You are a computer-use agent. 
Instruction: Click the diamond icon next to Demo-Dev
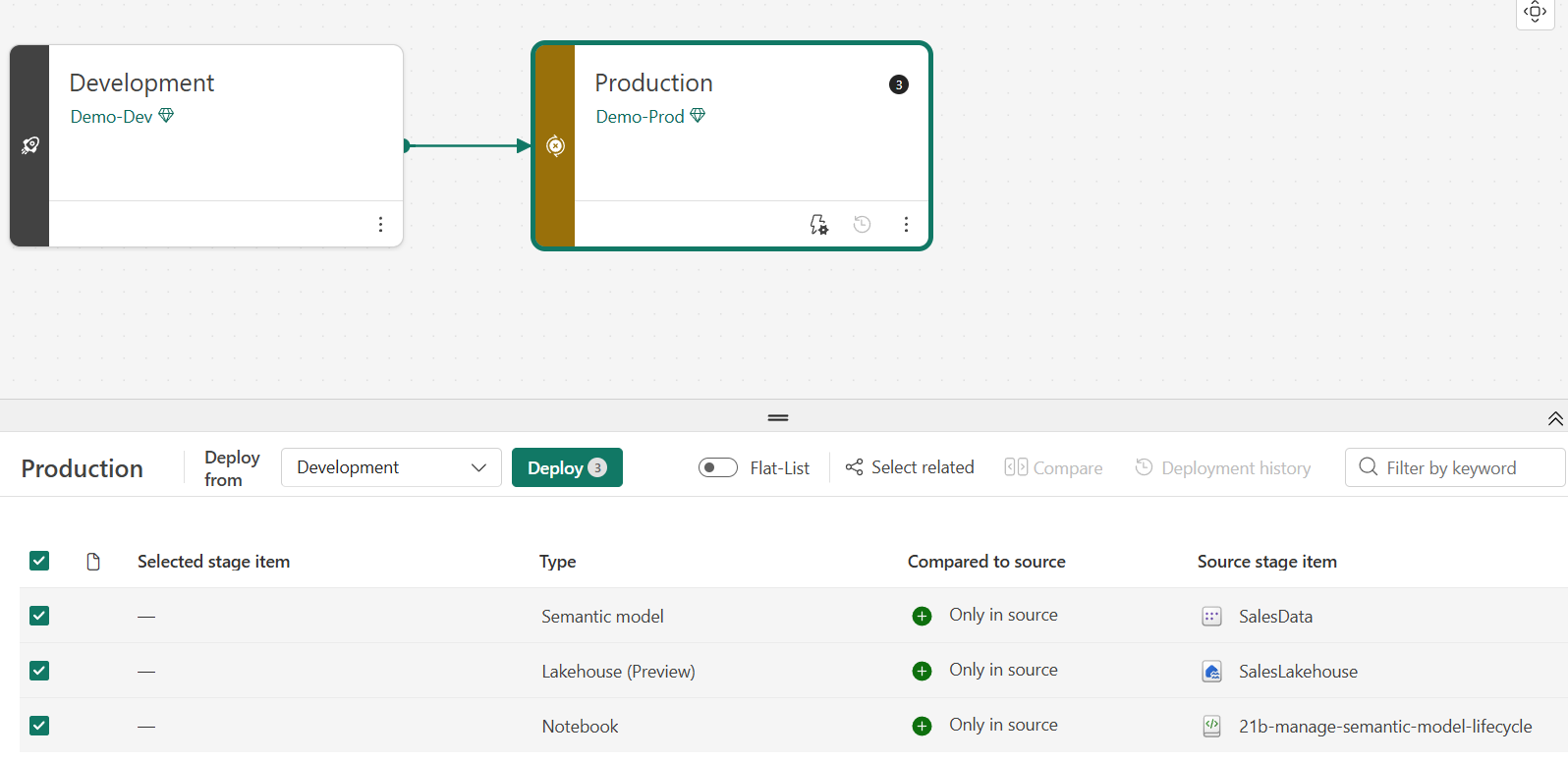(166, 116)
